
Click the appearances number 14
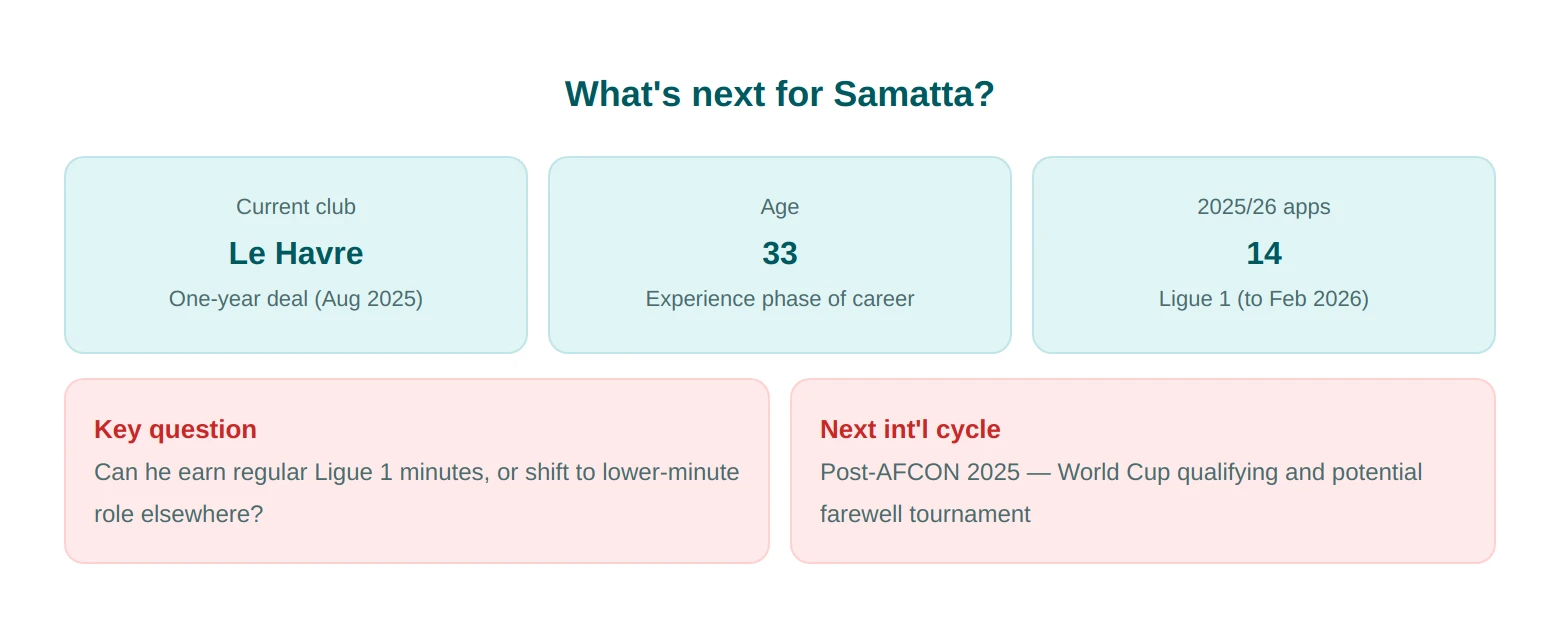click(x=1264, y=253)
